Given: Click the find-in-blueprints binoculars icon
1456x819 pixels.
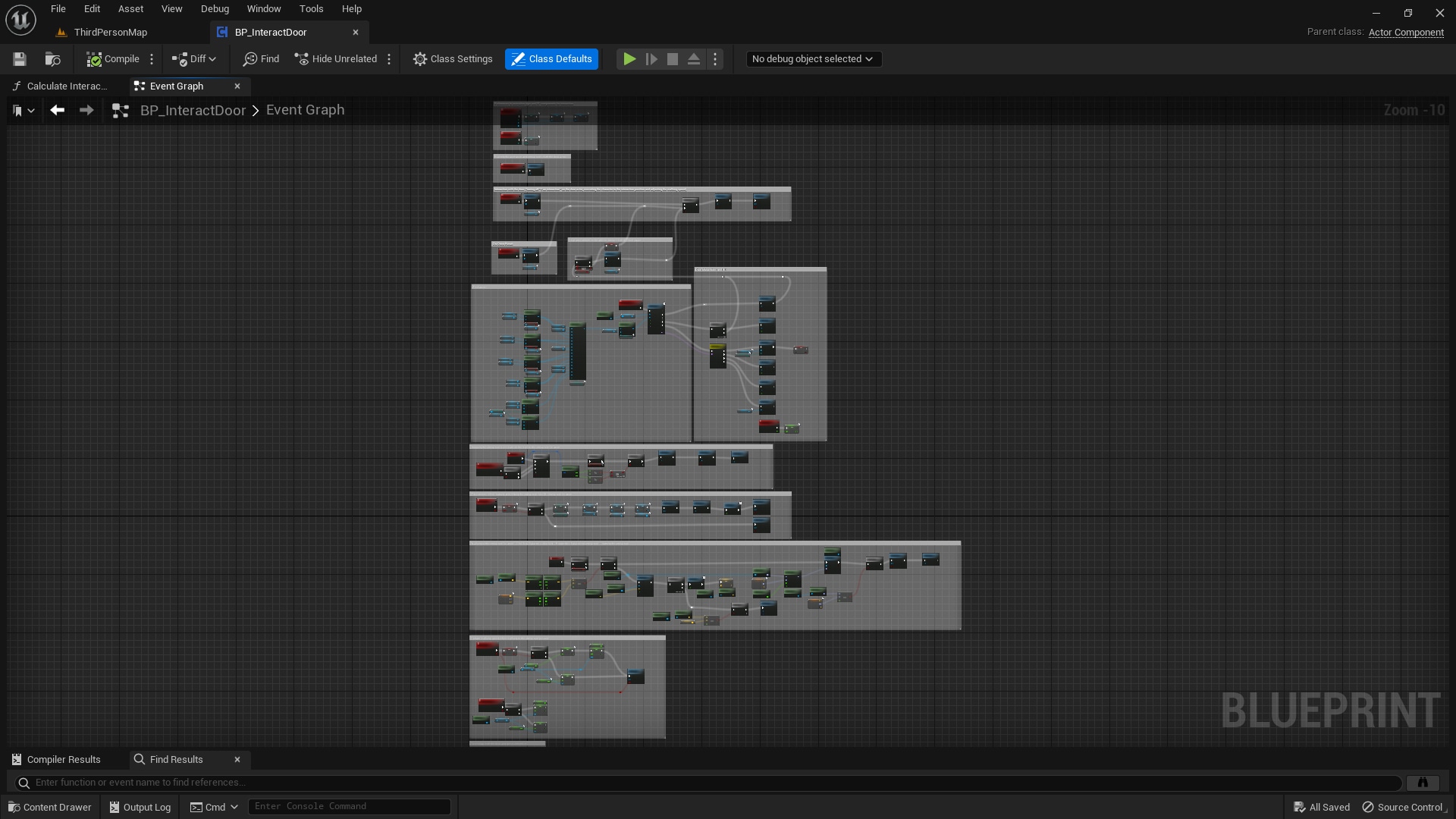Looking at the screenshot, I should pyautogui.click(x=1423, y=782).
